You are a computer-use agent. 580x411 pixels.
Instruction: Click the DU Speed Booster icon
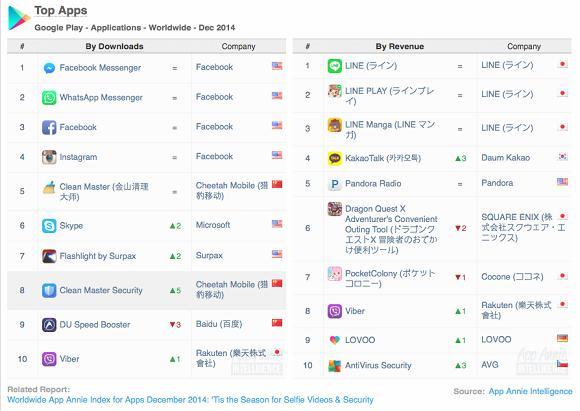pyautogui.click(x=49, y=325)
